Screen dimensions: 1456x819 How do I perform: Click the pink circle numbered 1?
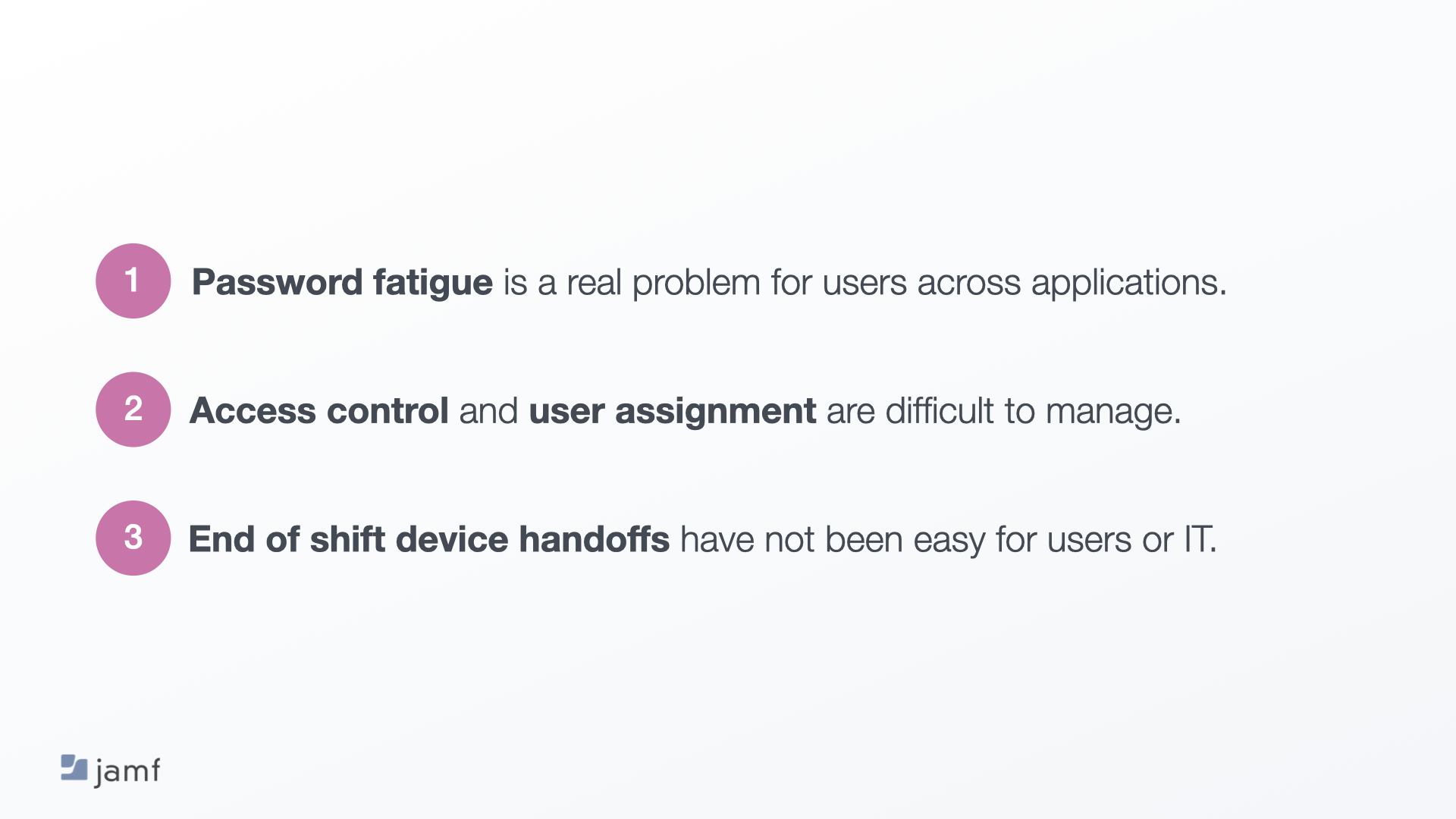click(133, 281)
